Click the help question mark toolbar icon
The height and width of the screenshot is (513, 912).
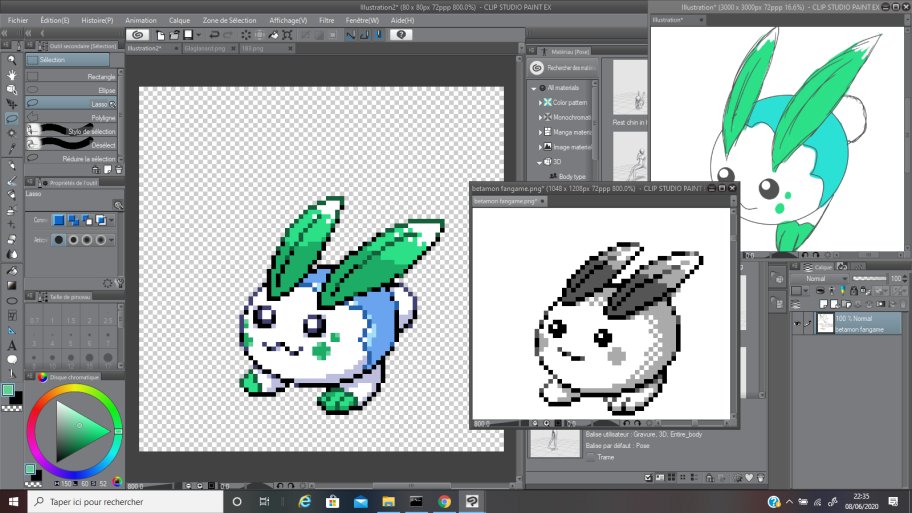(x=401, y=35)
